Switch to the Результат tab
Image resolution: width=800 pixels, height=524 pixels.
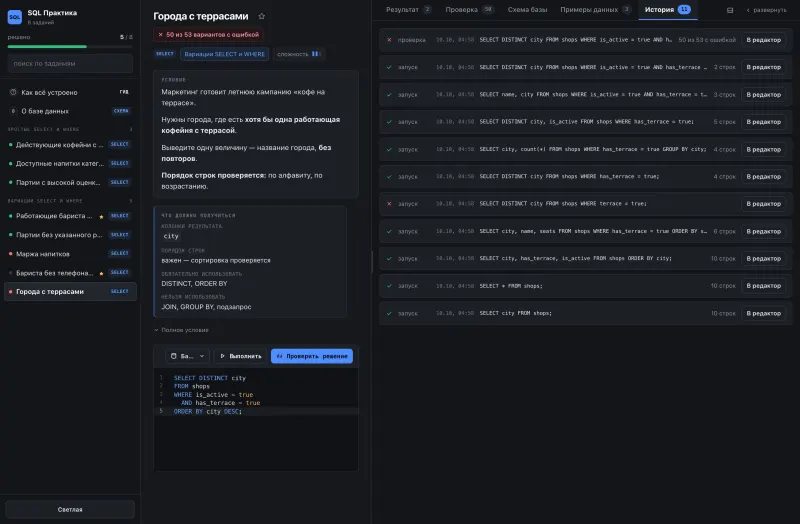pos(408,10)
